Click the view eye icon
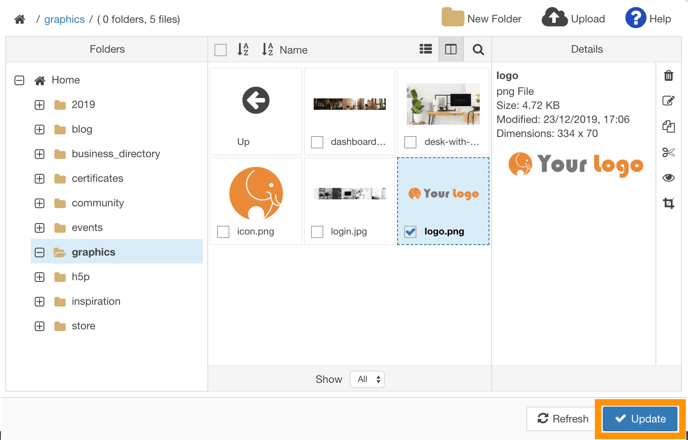Screen dimensions: 688x440 pos(669,178)
